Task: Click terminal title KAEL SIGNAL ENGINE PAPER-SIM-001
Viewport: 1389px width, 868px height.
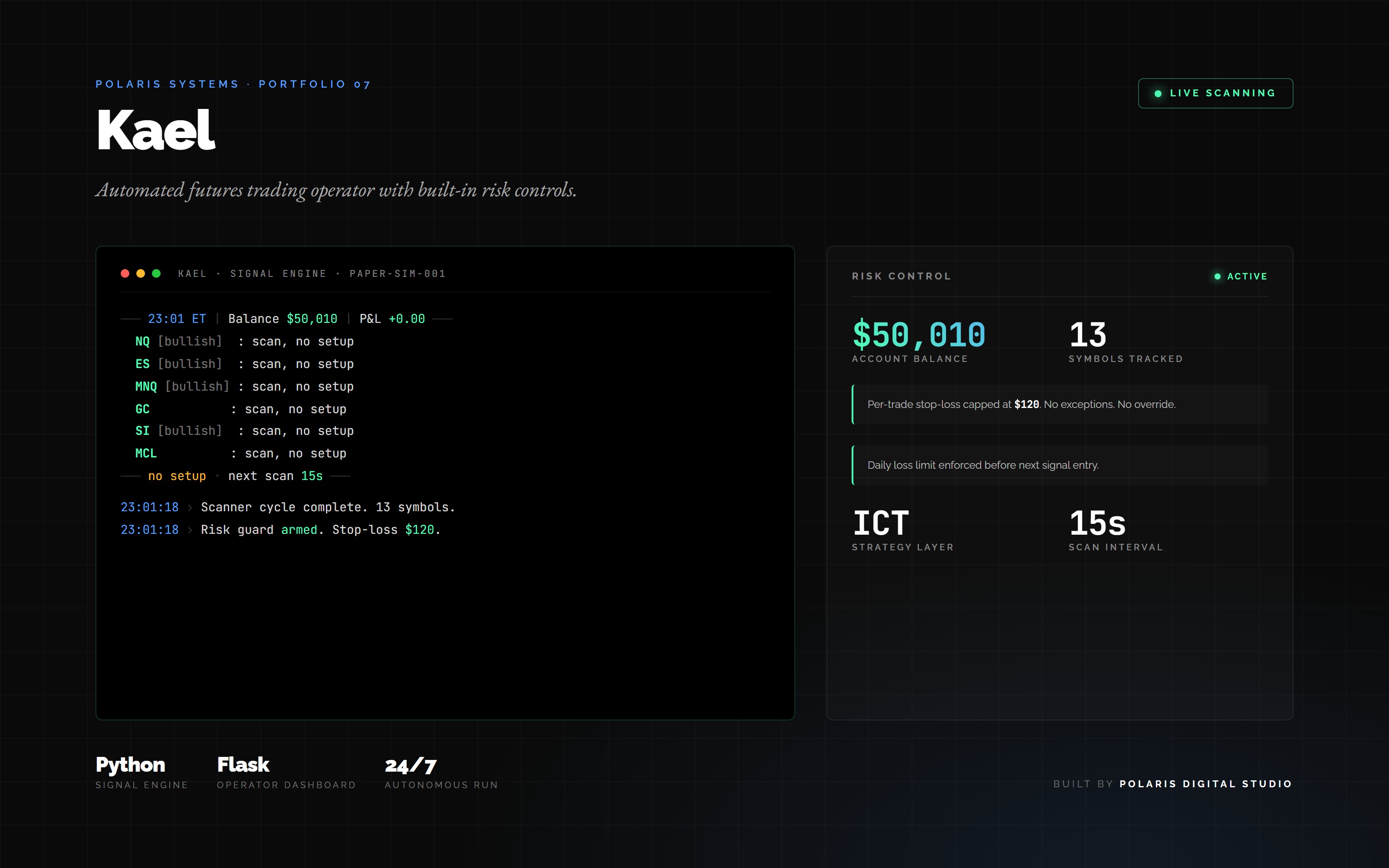Action: coord(312,274)
